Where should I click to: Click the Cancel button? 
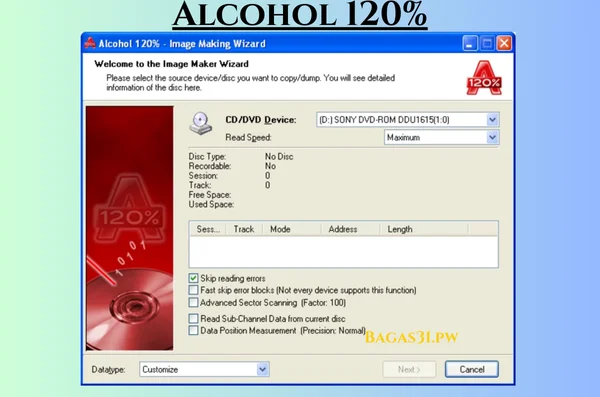point(472,369)
